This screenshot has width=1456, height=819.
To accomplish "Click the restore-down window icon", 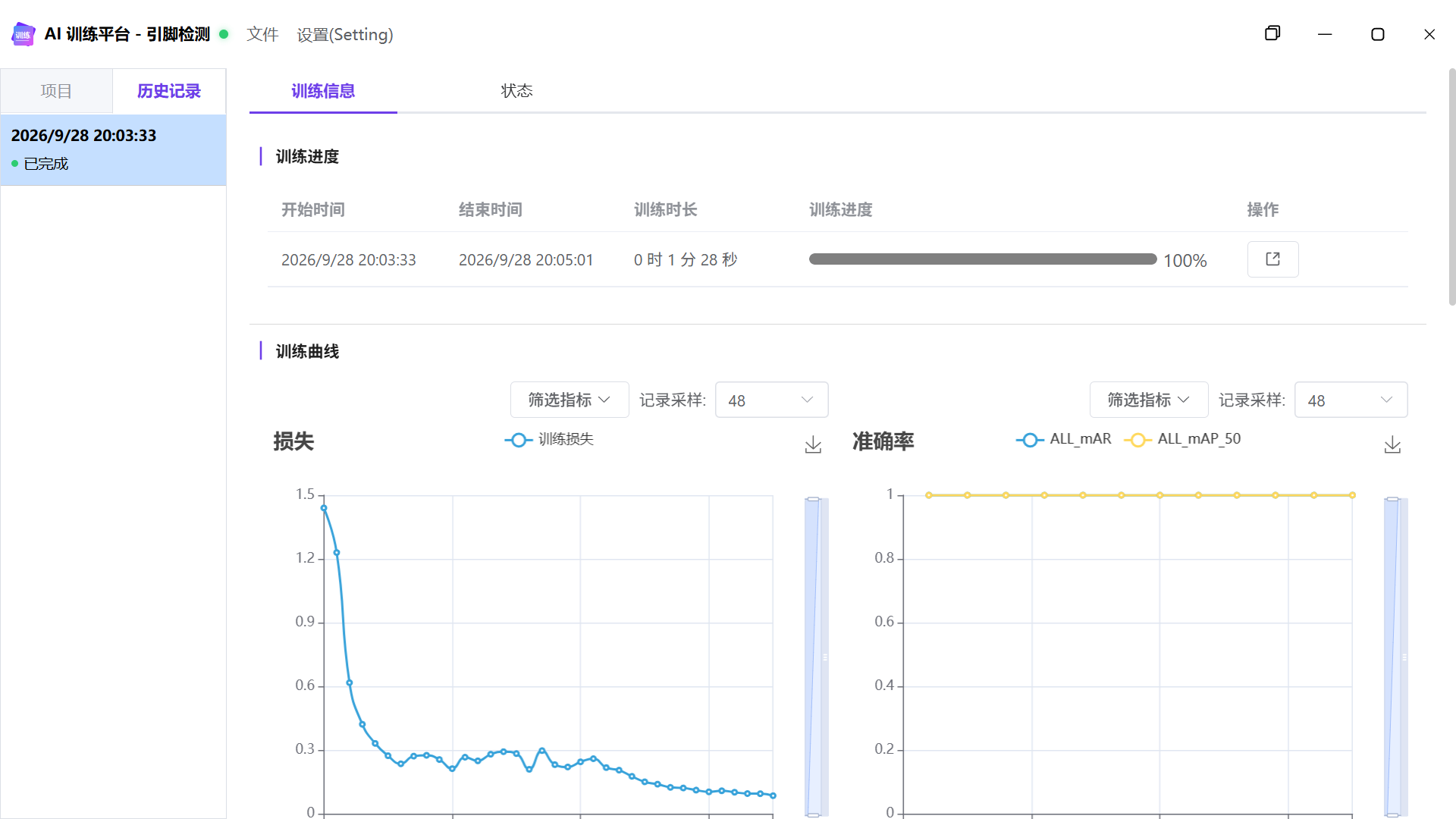I will pos(1272,33).
